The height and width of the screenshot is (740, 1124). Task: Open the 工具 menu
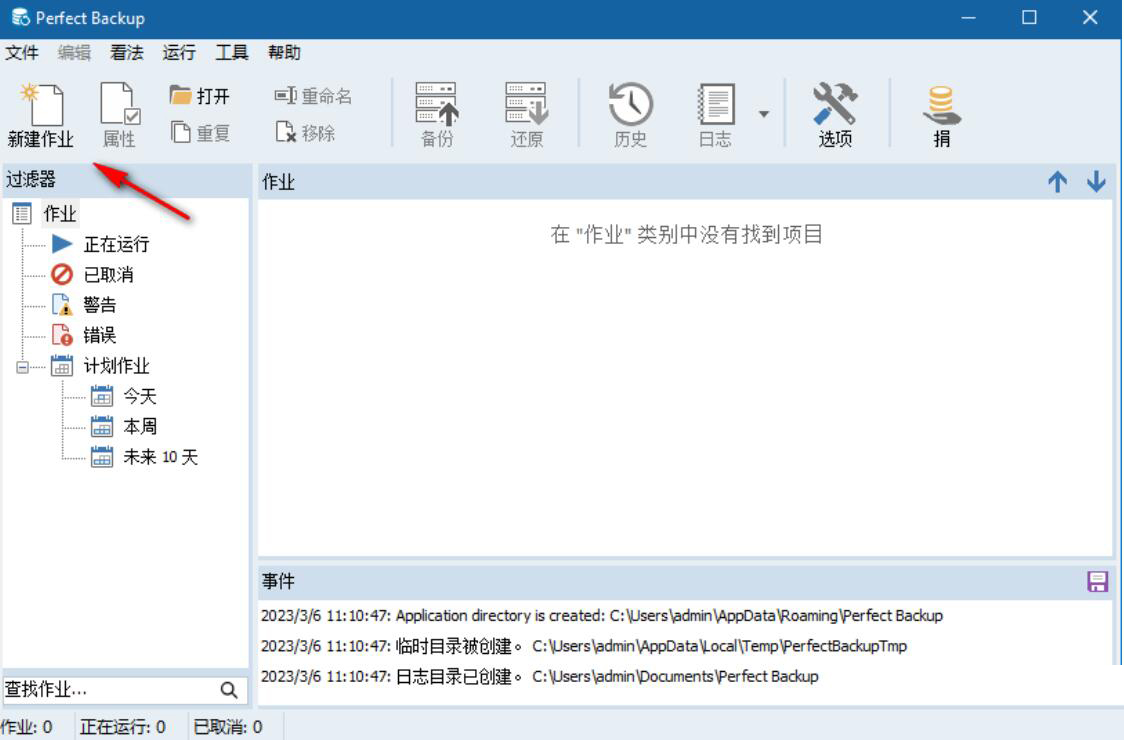click(x=232, y=52)
